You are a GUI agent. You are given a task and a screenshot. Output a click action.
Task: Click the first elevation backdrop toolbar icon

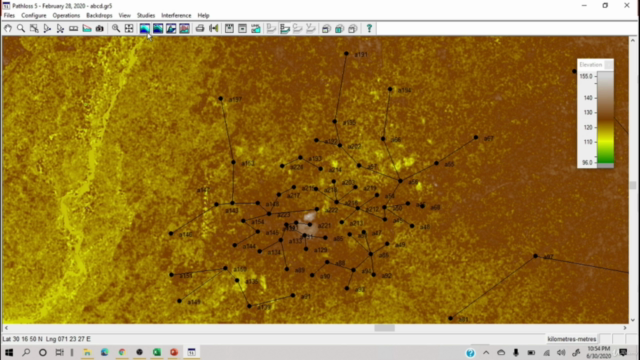[x=145, y=28]
